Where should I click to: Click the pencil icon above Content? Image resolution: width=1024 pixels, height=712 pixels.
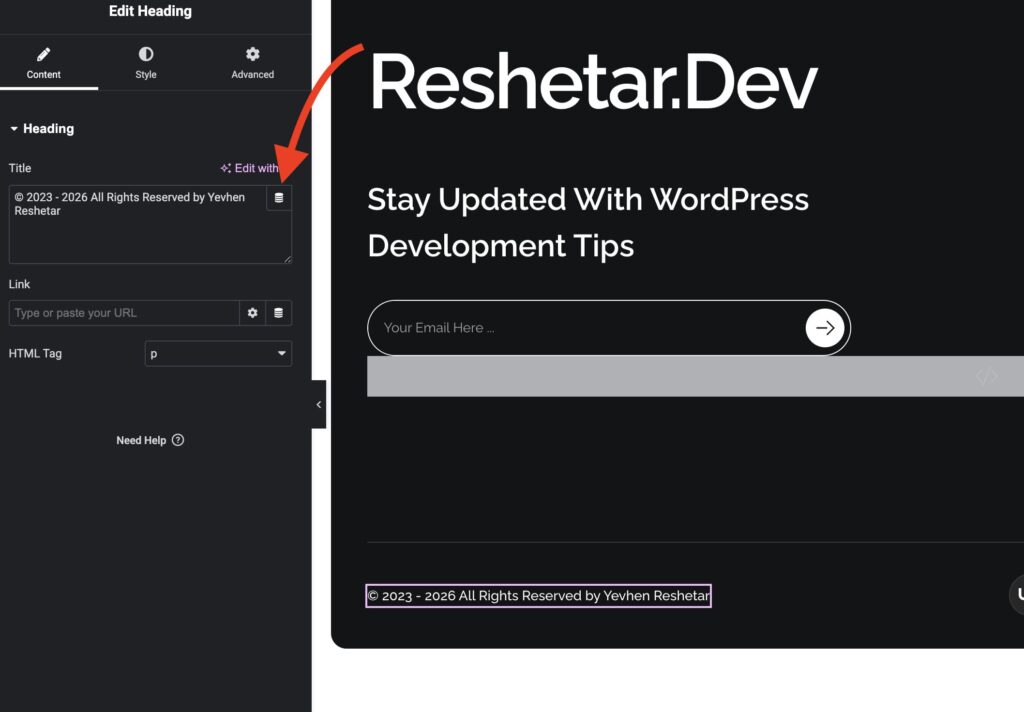coord(44,54)
